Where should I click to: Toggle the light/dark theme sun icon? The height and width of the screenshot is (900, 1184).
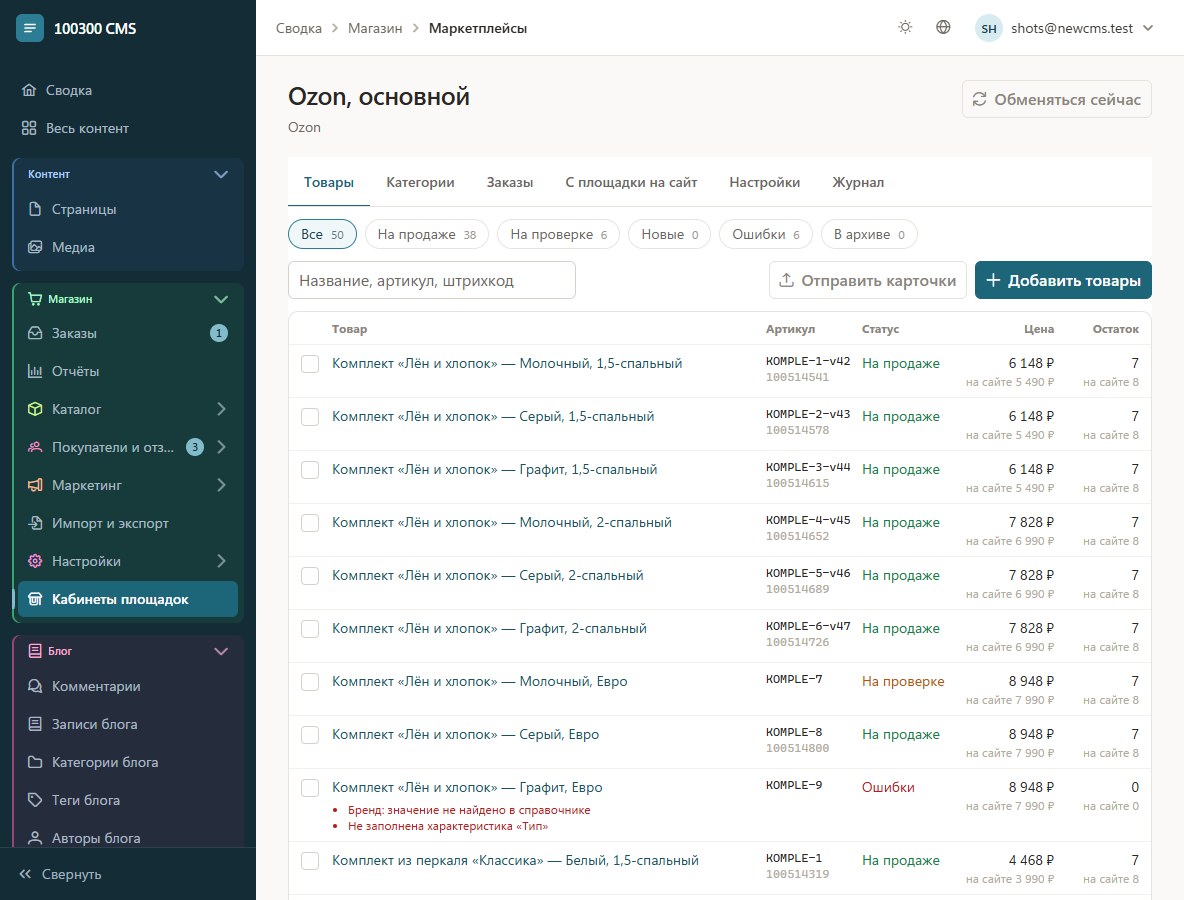click(x=905, y=28)
